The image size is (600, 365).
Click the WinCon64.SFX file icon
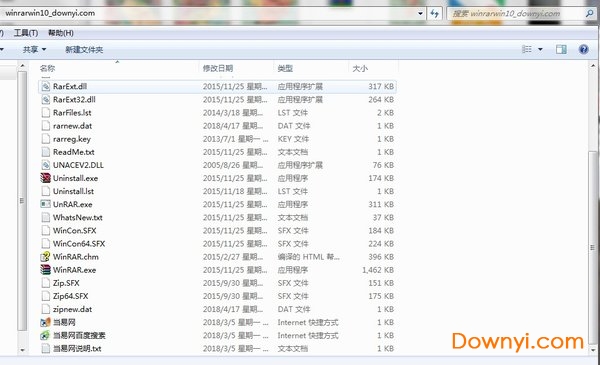click(46, 243)
